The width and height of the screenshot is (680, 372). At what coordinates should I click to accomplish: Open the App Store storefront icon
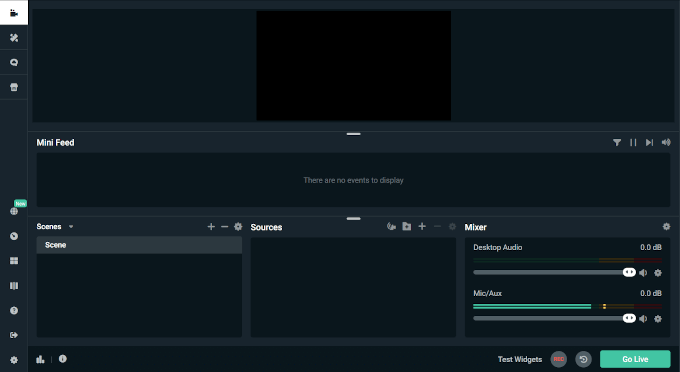(14, 87)
